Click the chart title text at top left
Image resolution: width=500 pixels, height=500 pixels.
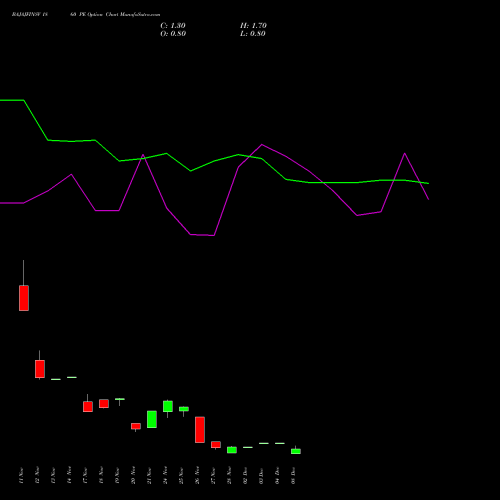pos(86,15)
